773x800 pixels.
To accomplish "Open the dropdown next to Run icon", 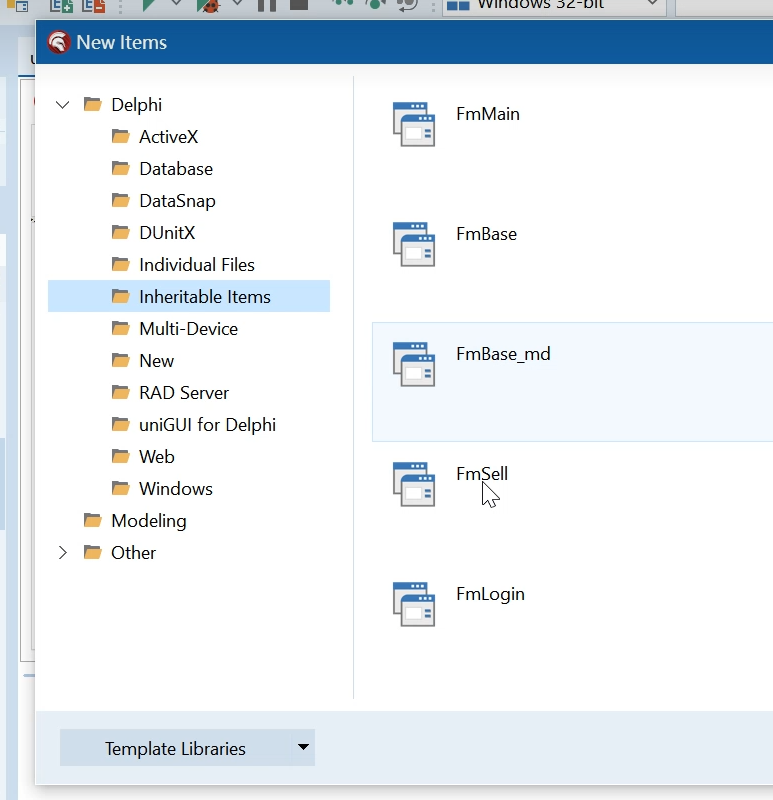I will pyautogui.click(x=177, y=3).
